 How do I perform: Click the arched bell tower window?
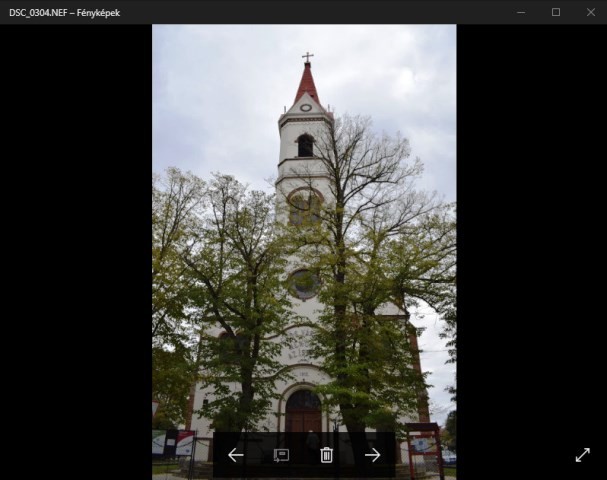coord(305,146)
